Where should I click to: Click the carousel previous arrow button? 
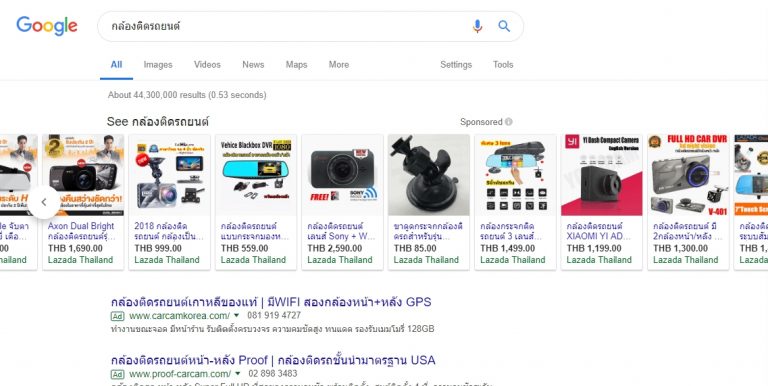click(x=44, y=202)
